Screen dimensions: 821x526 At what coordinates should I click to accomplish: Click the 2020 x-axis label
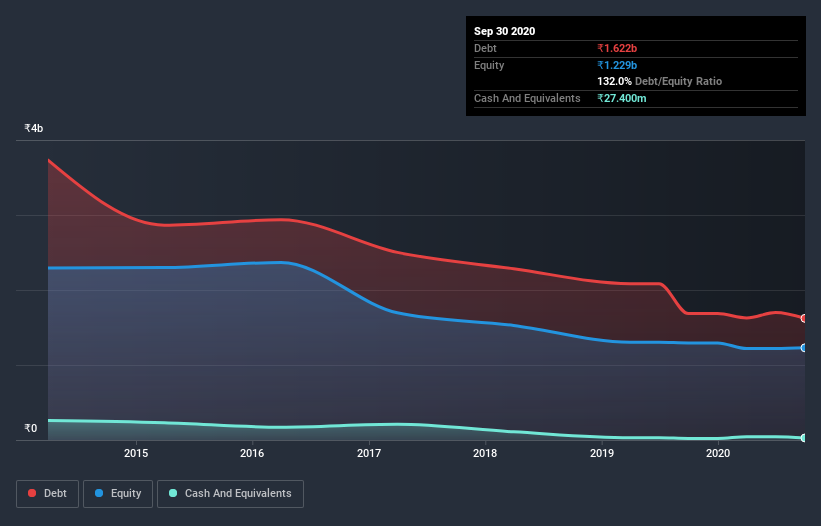pos(718,453)
